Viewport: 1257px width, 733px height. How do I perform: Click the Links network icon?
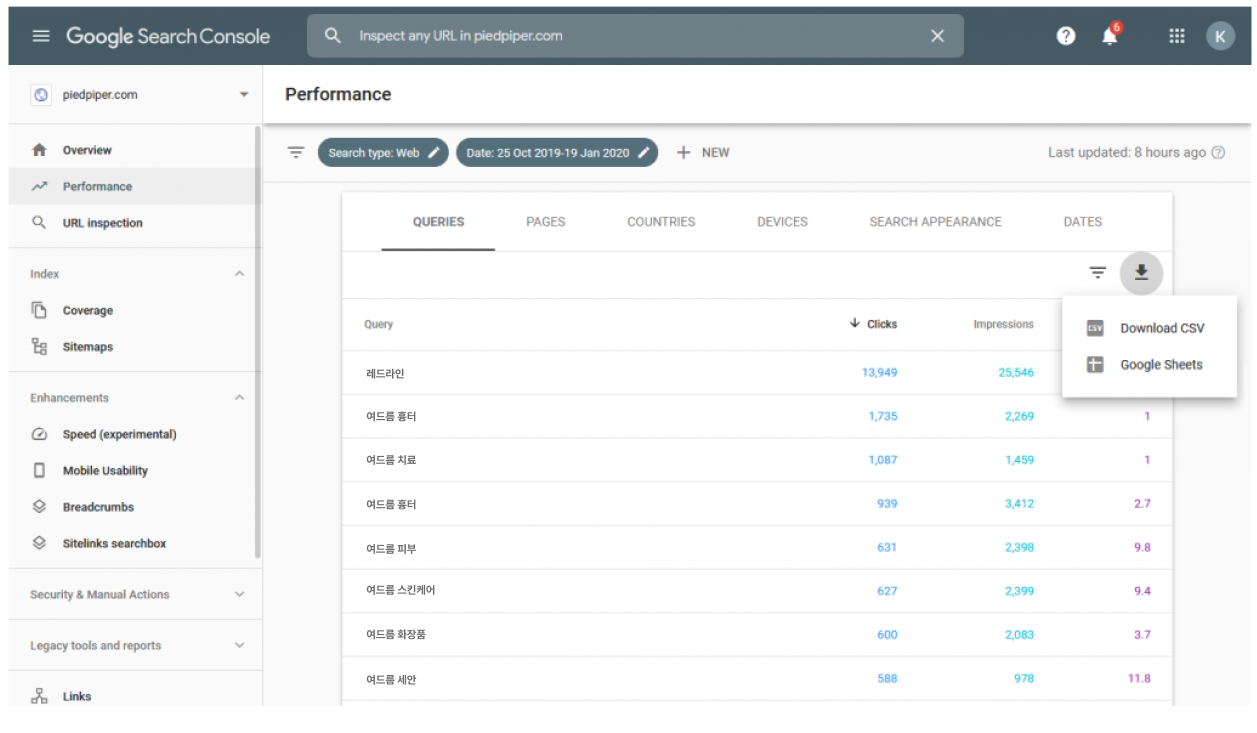39,696
